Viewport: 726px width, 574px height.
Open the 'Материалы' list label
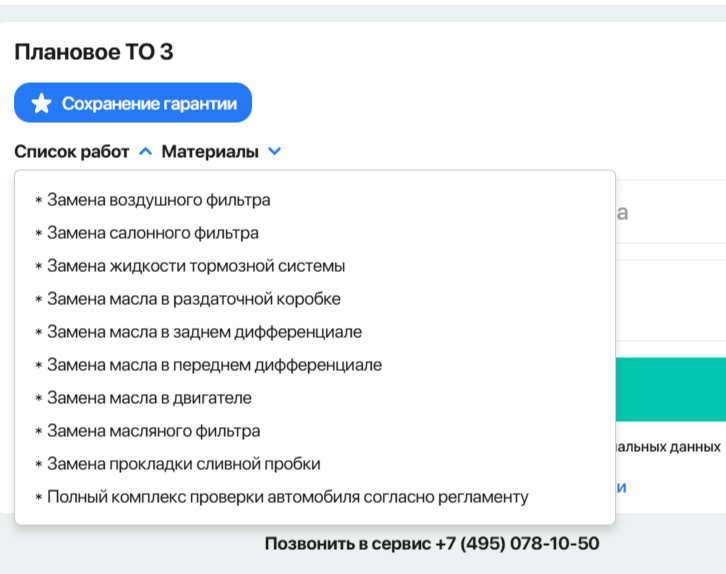(x=210, y=152)
